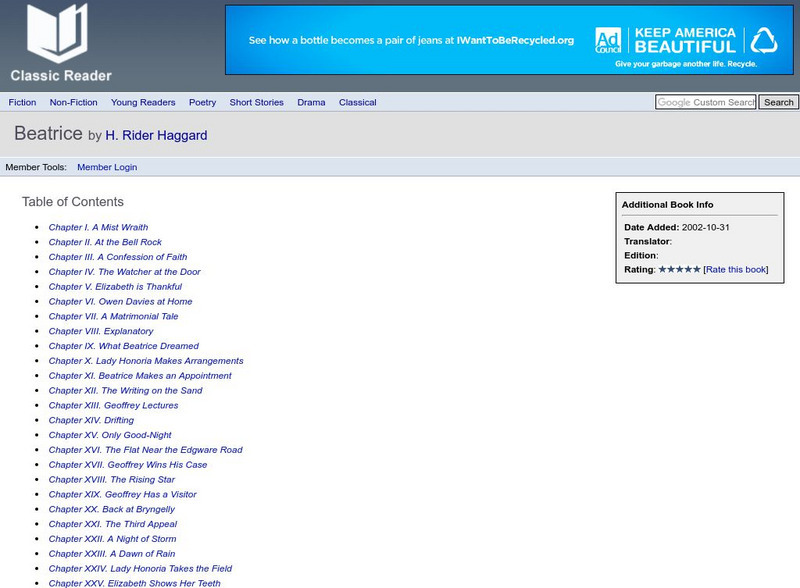Click the Beatrice book title heading
Viewport: 800px width, 588px height.
(48, 133)
